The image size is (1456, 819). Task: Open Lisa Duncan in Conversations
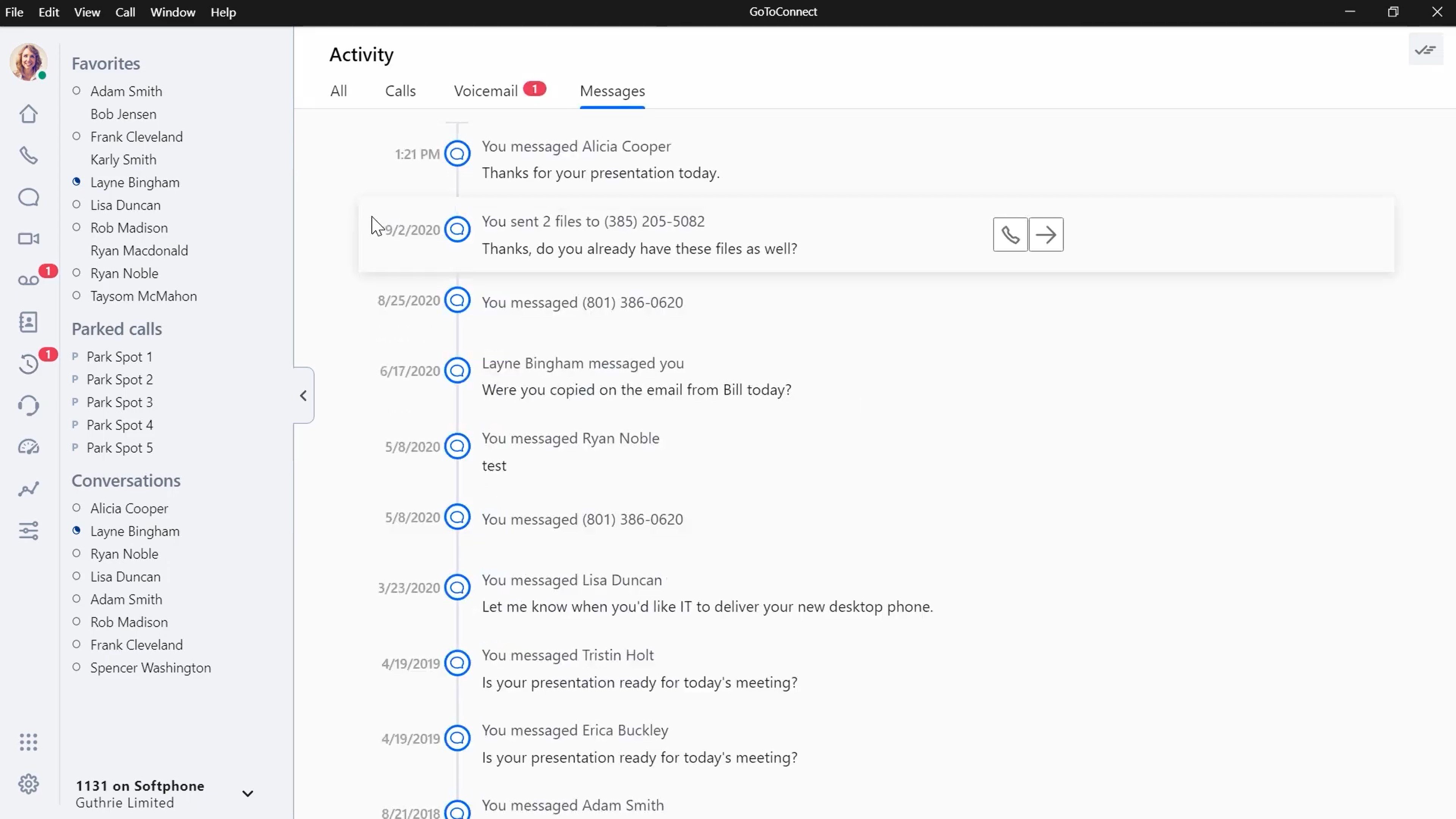click(126, 576)
